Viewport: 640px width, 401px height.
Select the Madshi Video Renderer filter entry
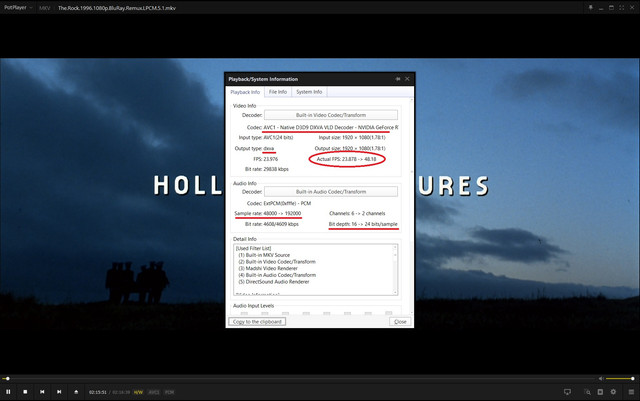tap(268, 268)
